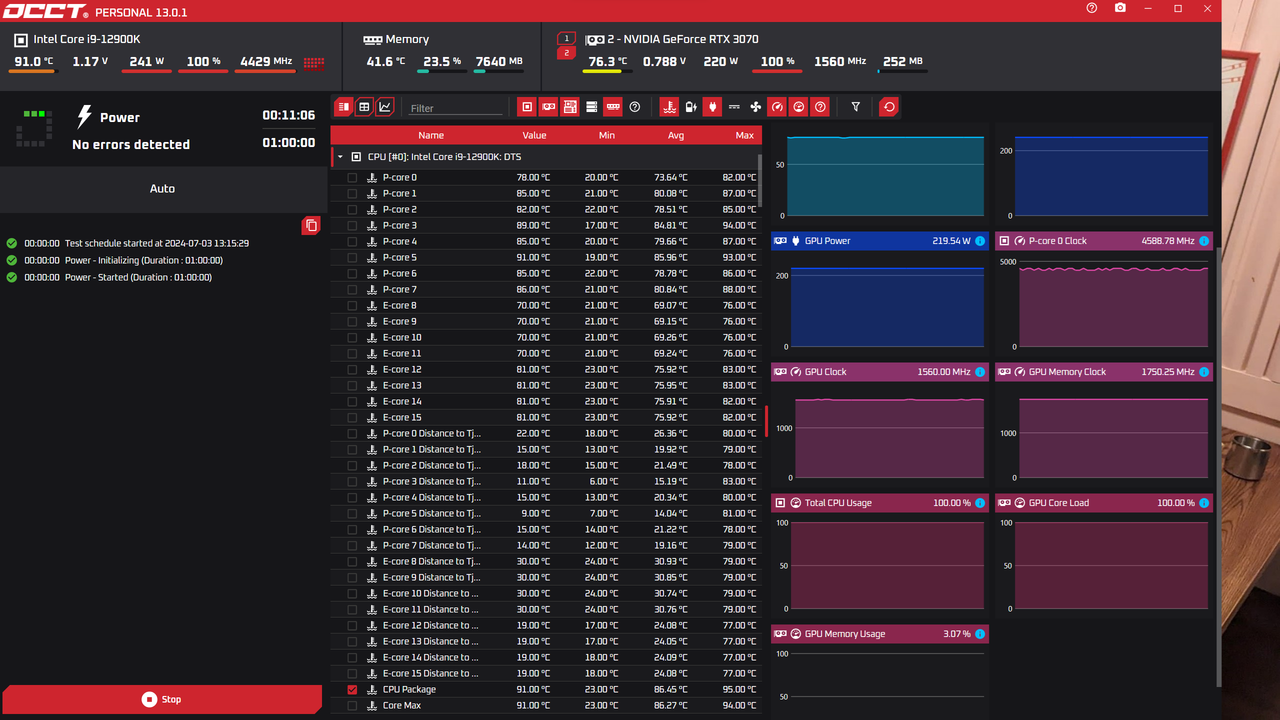Select GPU 1 in the header selector

[566, 39]
